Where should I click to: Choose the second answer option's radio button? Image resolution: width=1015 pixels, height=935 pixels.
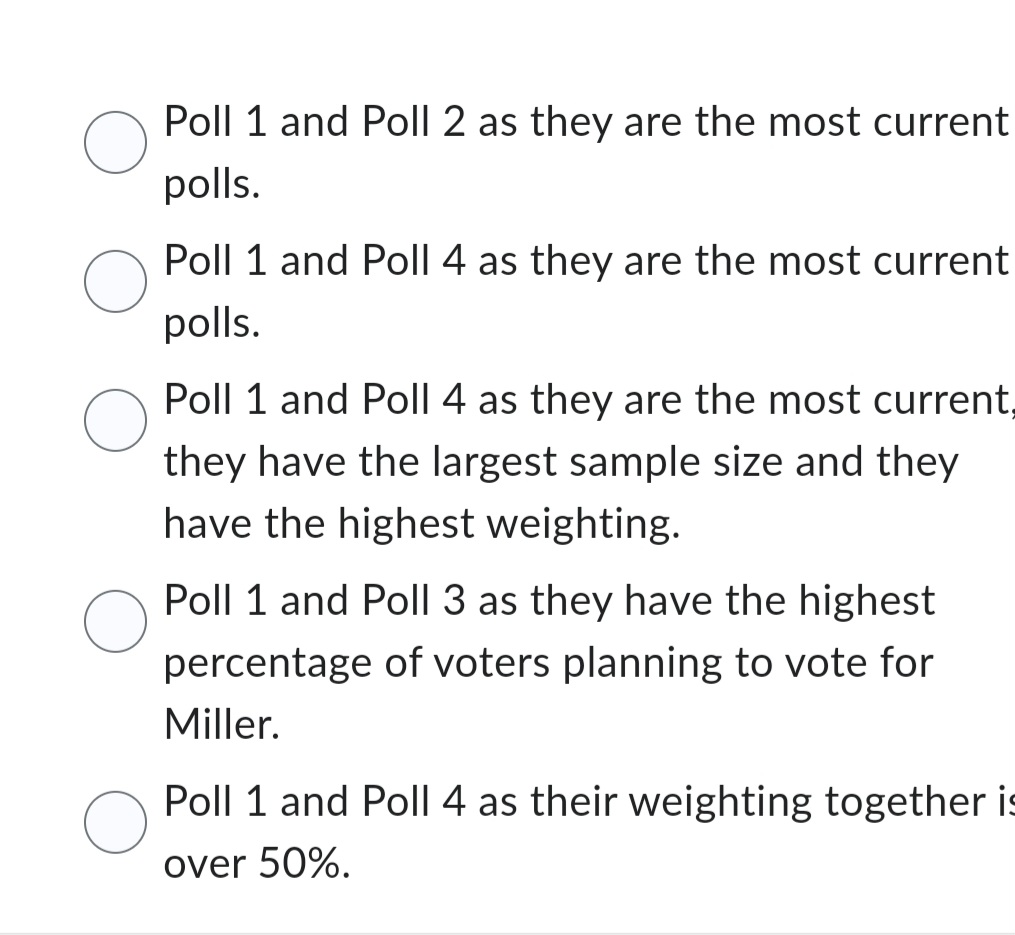116,281
